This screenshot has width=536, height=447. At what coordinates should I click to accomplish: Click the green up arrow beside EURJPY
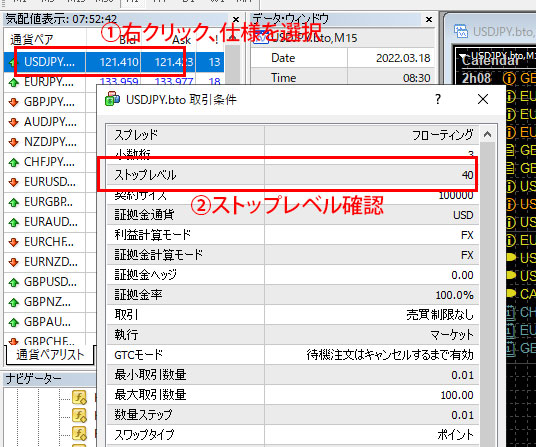click(x=14, y=82)
